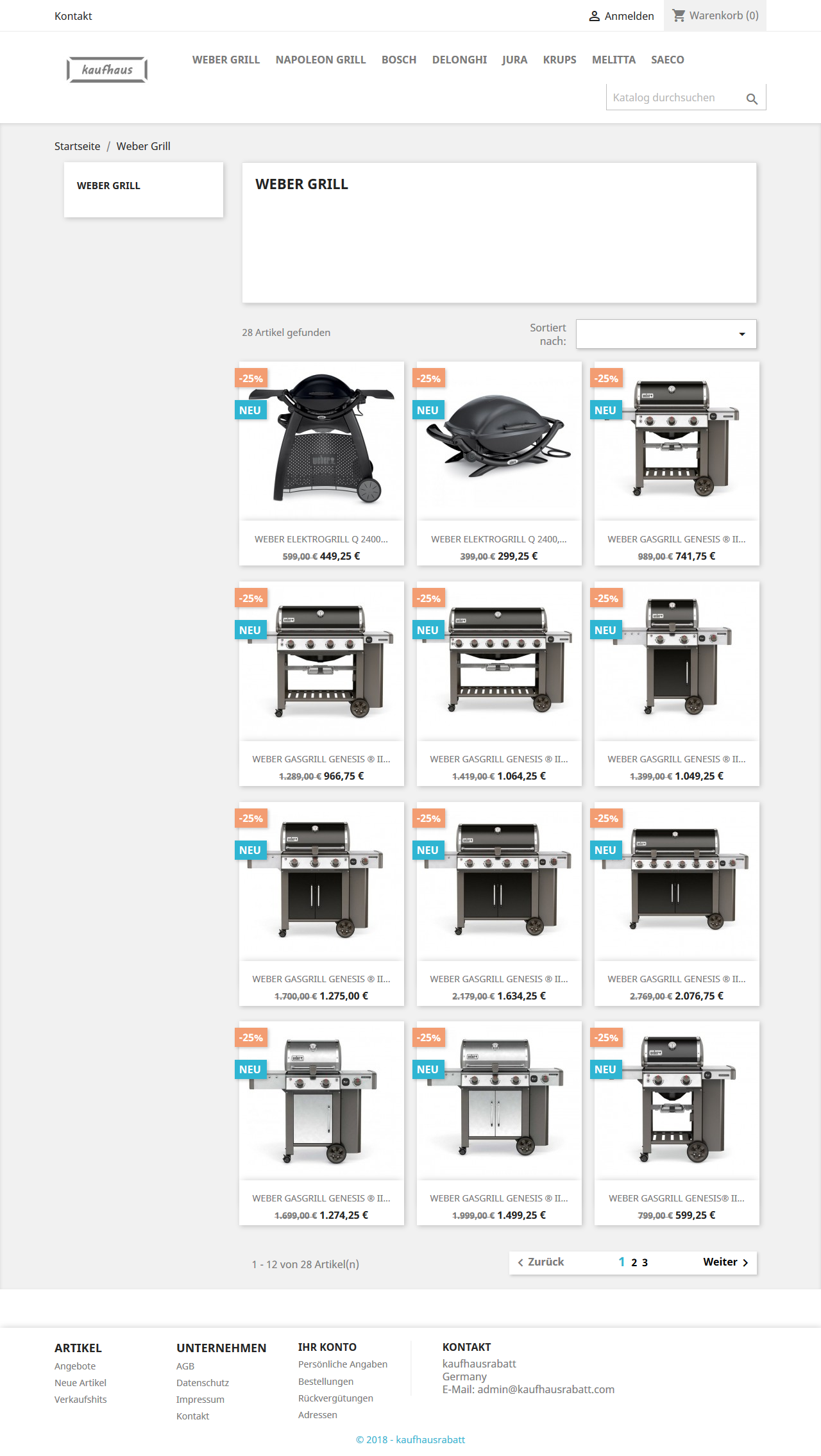Open the shopping cart icon
Image resolution: width=821 pixels, height=1456 pixels.
(x=679, y=15)
